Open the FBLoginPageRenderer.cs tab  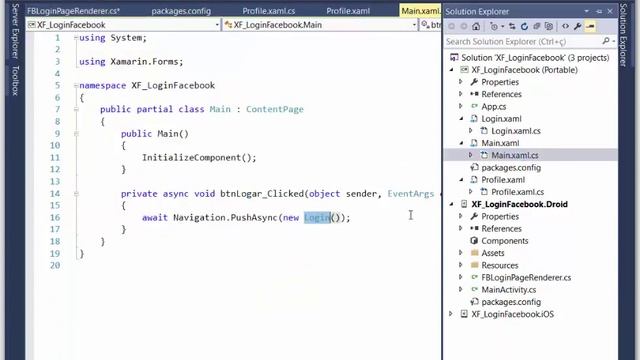73,11
